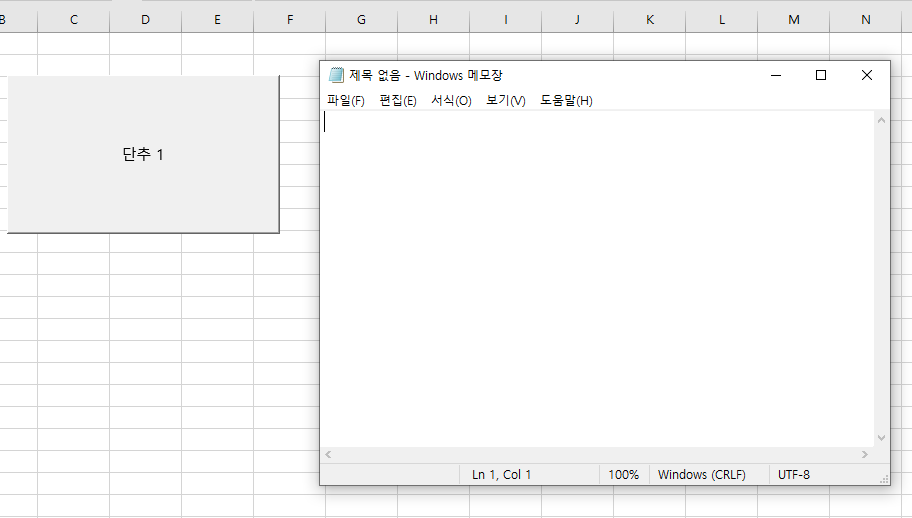Click the Notepad app icon in title bar
The height and width of the screenshot is (518, 912).
click(336, 75)
